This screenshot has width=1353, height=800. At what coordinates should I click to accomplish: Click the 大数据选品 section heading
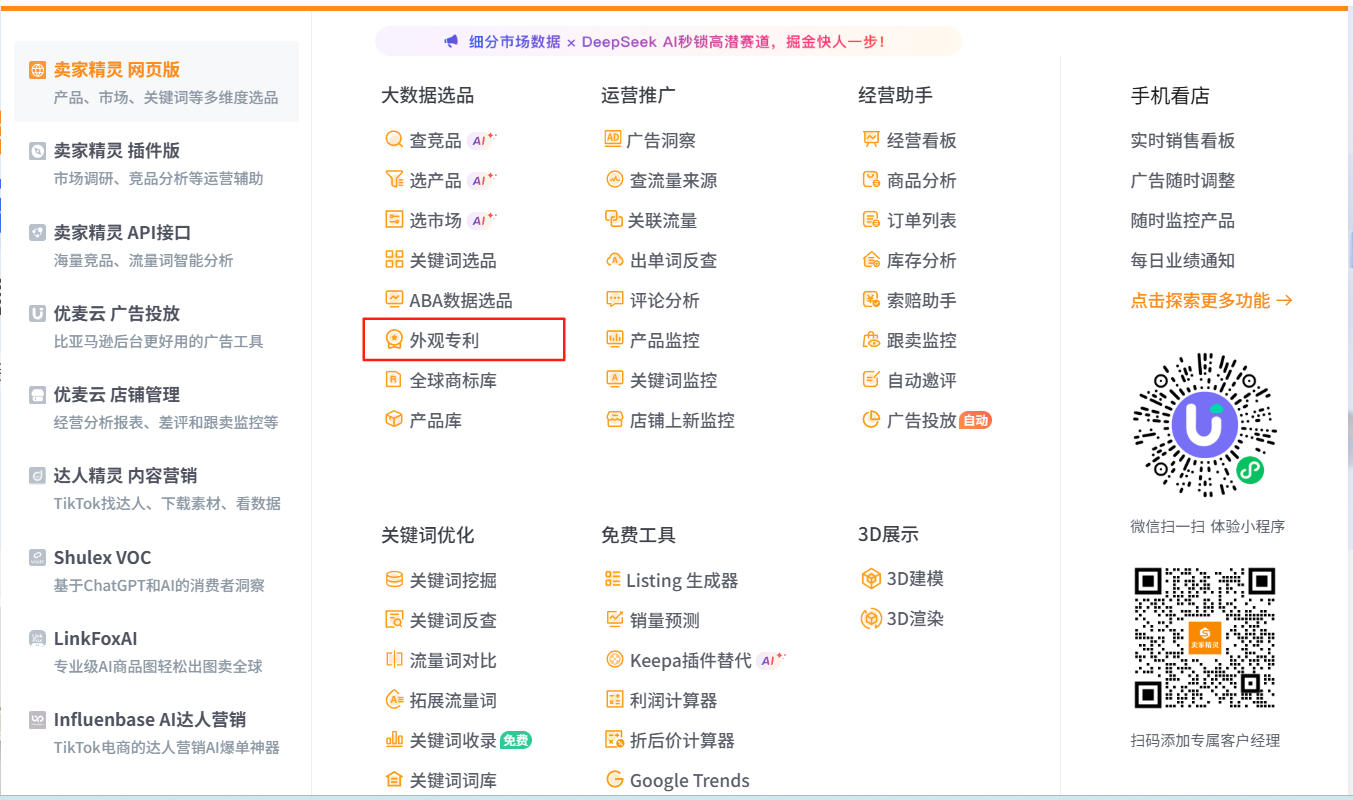428,95
